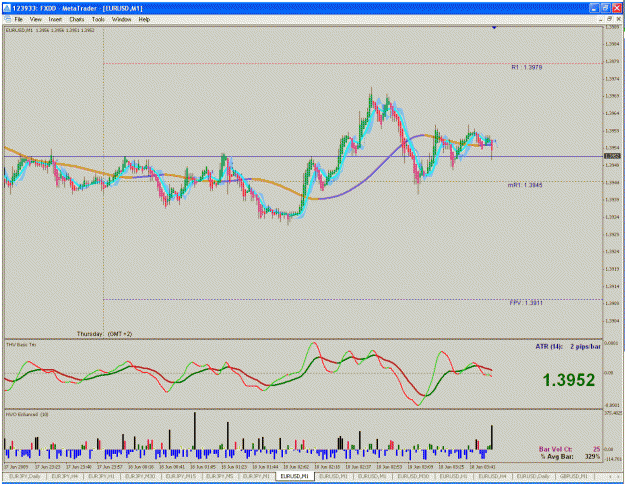The width and height of the screenshot is (625, 484).
Task: Click the chart document icon beside File
Action: pos(8,19)
